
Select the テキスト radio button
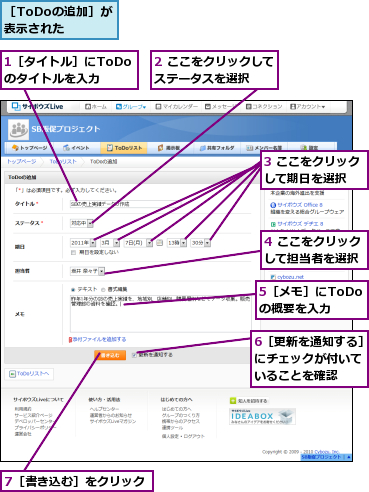point(73,289)
